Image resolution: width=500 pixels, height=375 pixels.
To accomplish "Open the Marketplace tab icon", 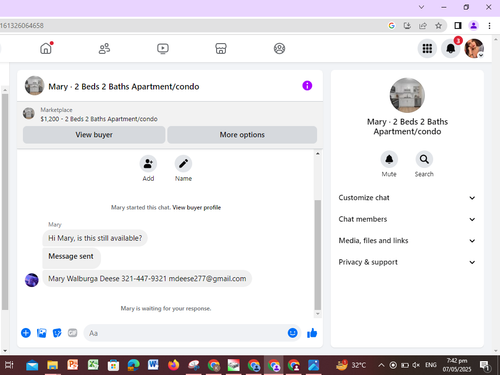I will click(221, 49).
